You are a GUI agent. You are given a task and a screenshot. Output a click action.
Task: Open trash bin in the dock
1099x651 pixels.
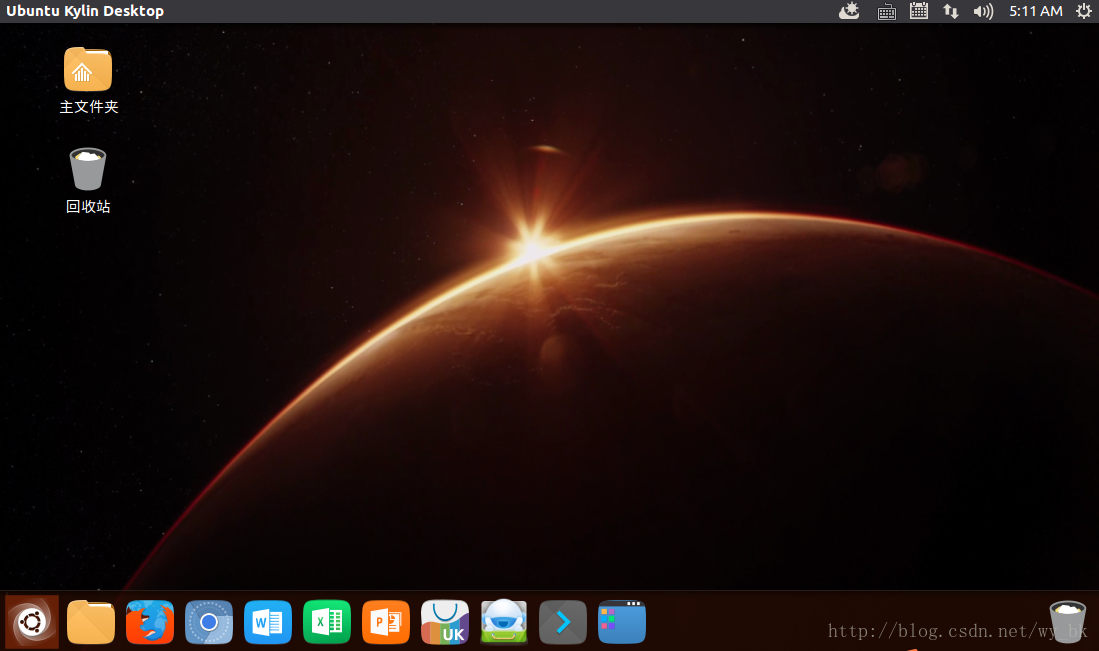[1067, 622]
